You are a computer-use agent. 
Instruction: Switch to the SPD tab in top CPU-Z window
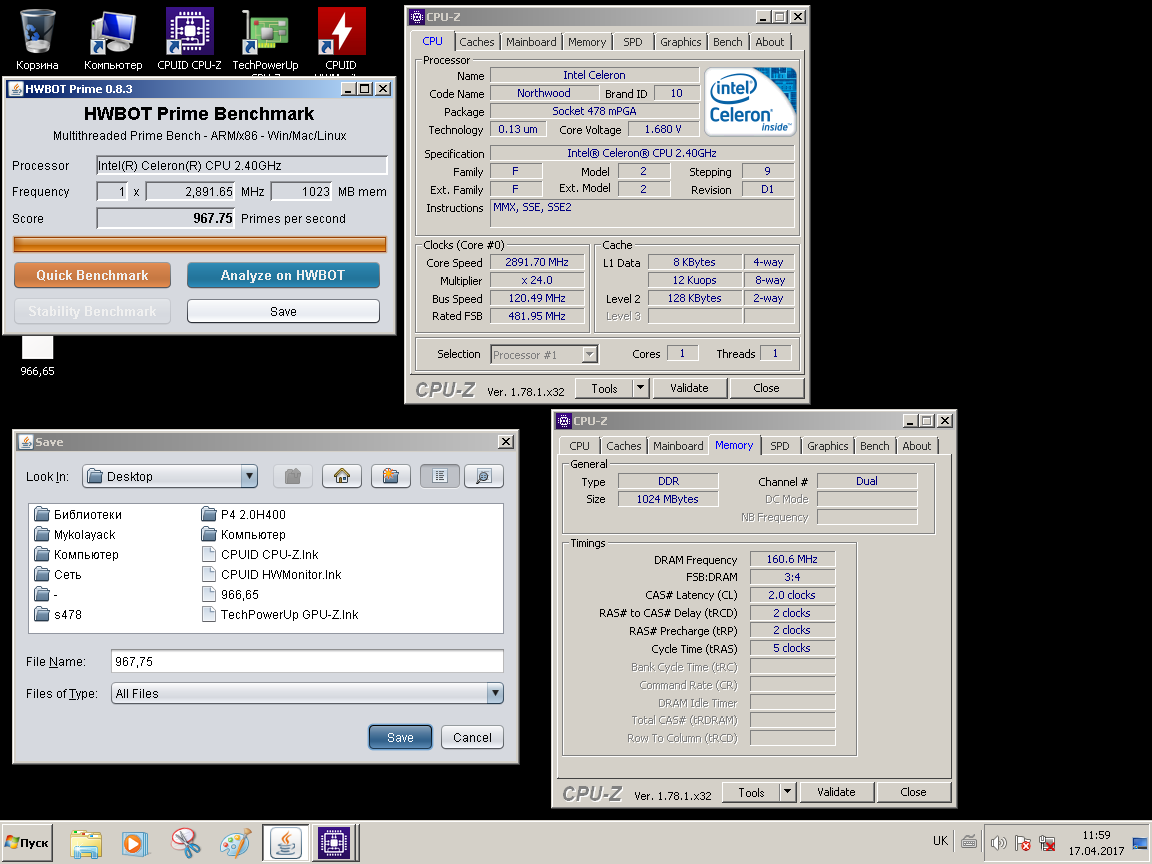[633, 42]
